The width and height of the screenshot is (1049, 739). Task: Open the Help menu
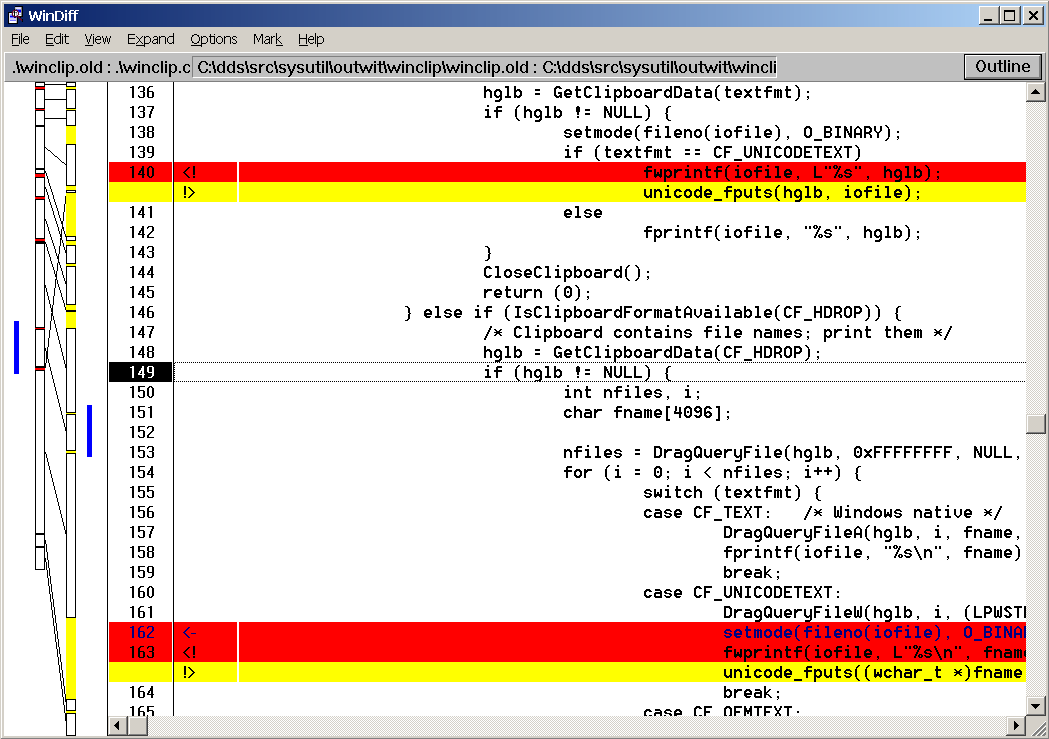point(311,39)
